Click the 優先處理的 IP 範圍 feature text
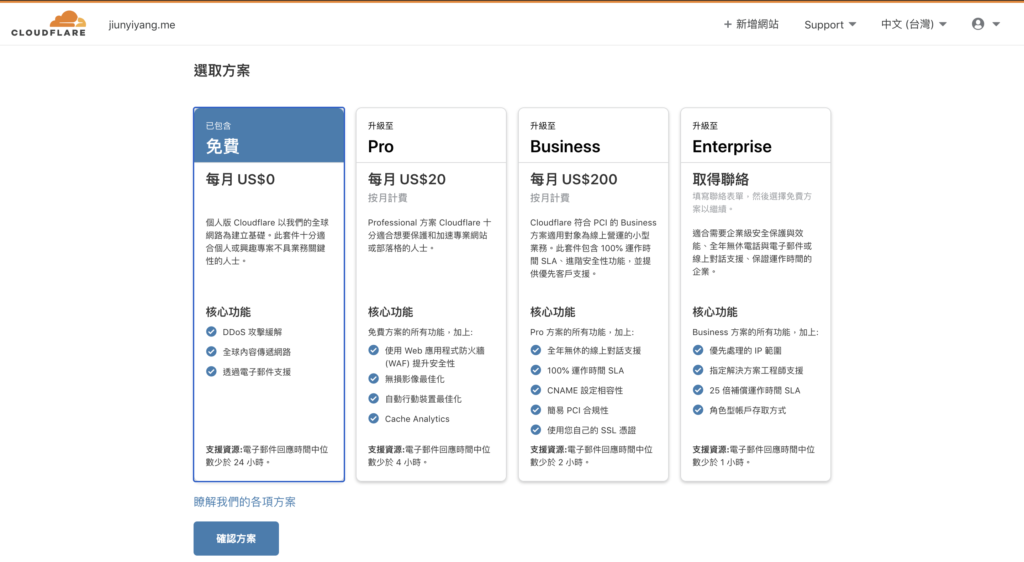 coord(745,351)
